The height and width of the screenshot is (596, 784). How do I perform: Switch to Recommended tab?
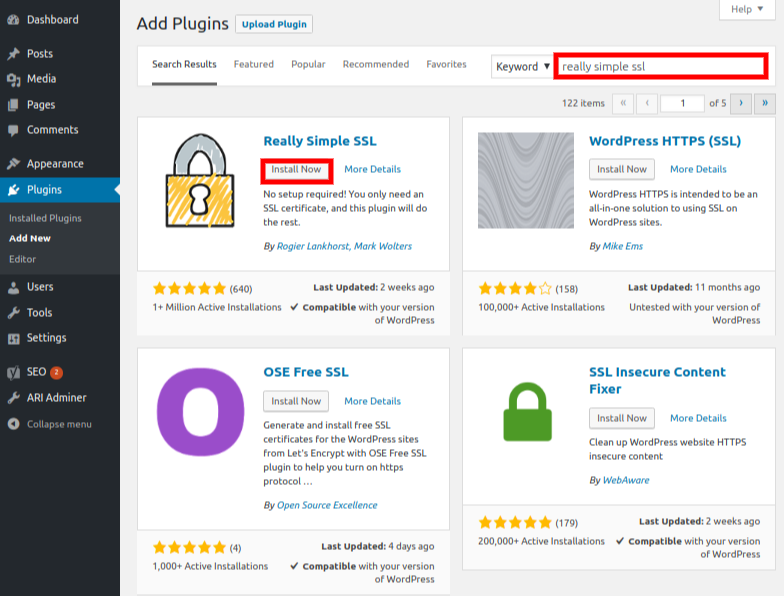click(x=376, y=64)
